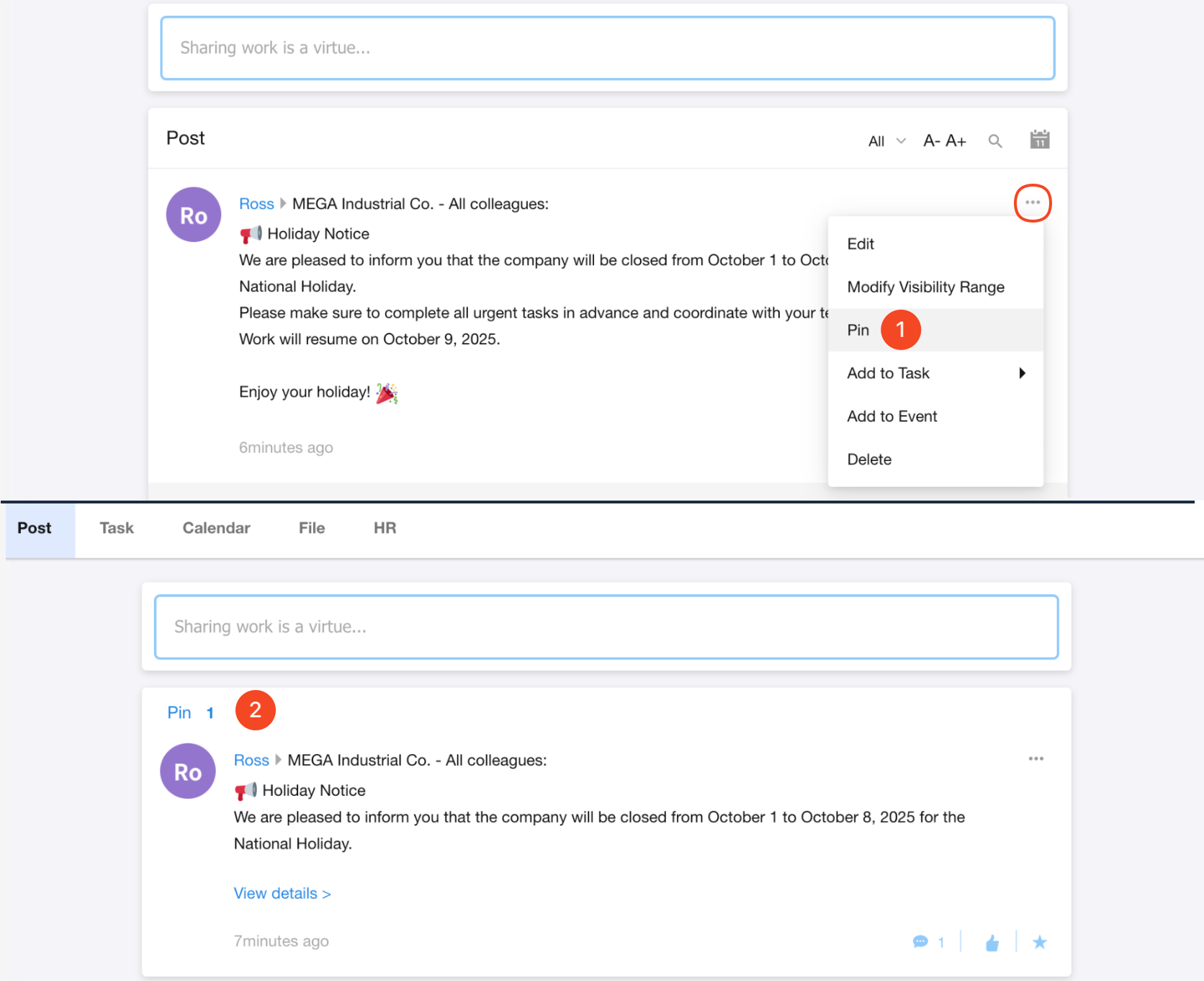Screen dimensions: 1204x981
Task: Click the lower Sharing work input field
Action: 606,627
